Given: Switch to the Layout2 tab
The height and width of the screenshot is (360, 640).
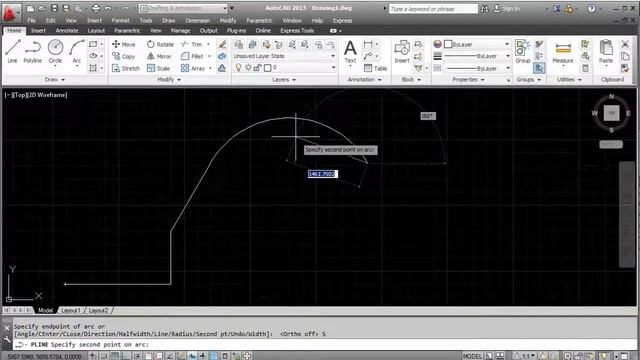Looking at the screenshot, I should (98, 310).
